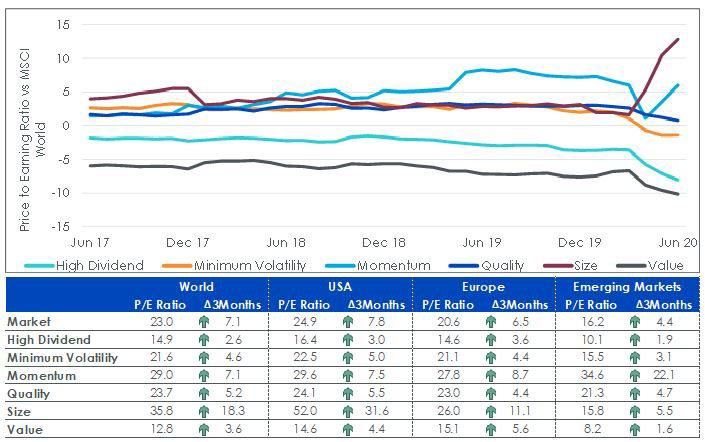This screenshot has width=705, height=442.
Task: Click the USA P/E Ratio subheader
Action: click(x=304, y=305)
